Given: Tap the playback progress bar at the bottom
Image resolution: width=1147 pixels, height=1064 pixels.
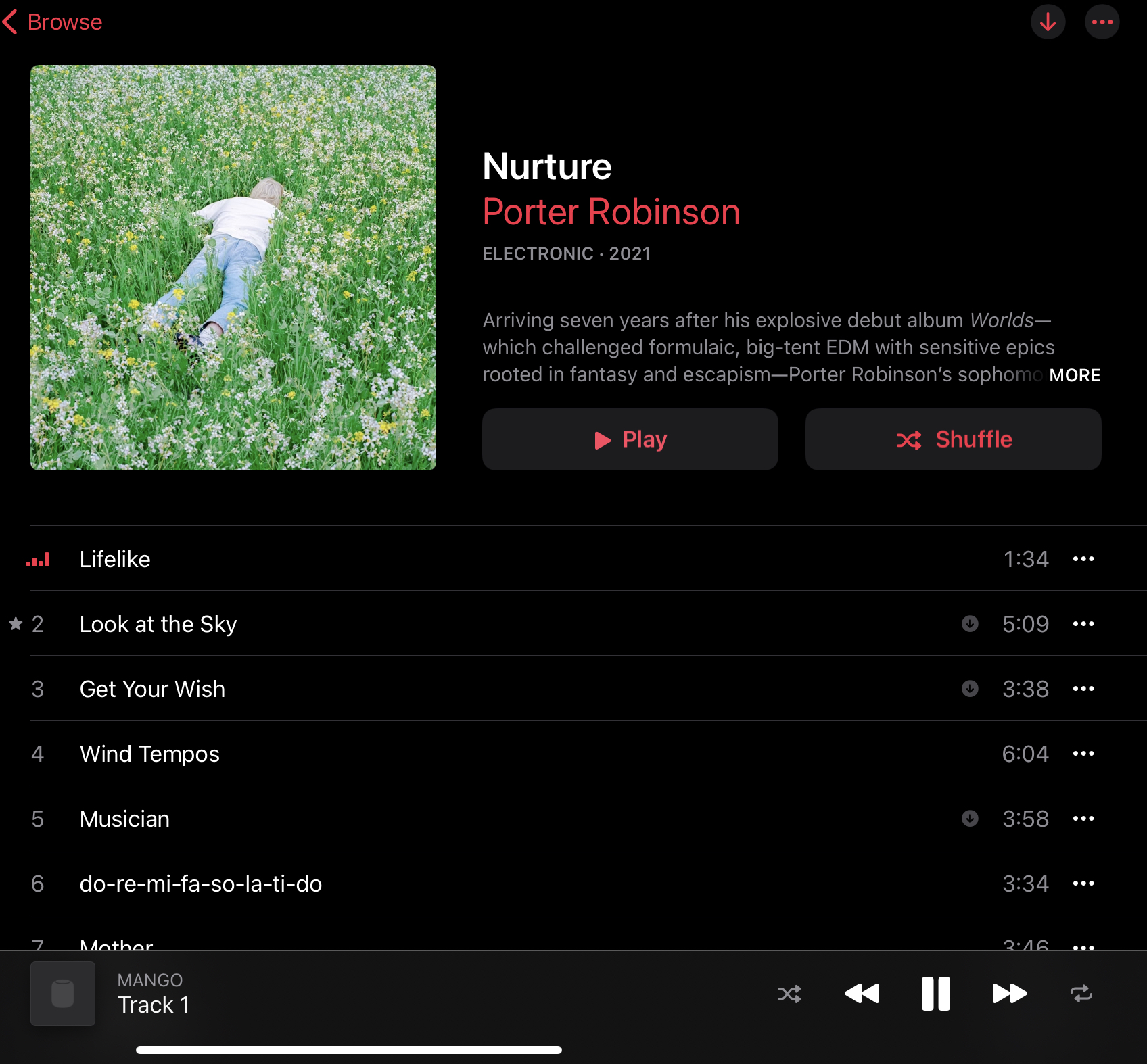Looking at the screenshot, I should [x=349, y=1049].
